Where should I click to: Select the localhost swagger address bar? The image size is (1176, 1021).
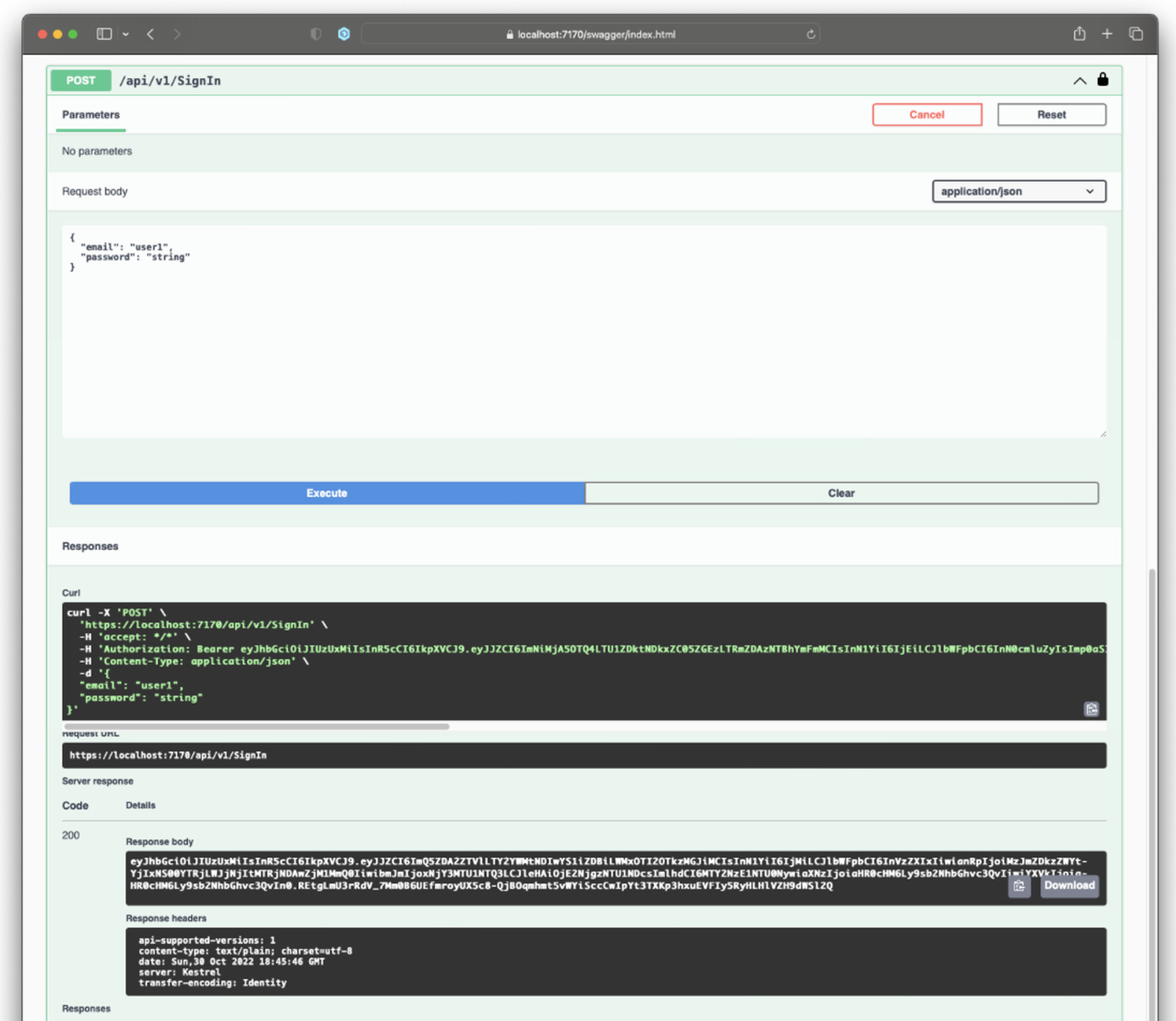click(590, 34)
